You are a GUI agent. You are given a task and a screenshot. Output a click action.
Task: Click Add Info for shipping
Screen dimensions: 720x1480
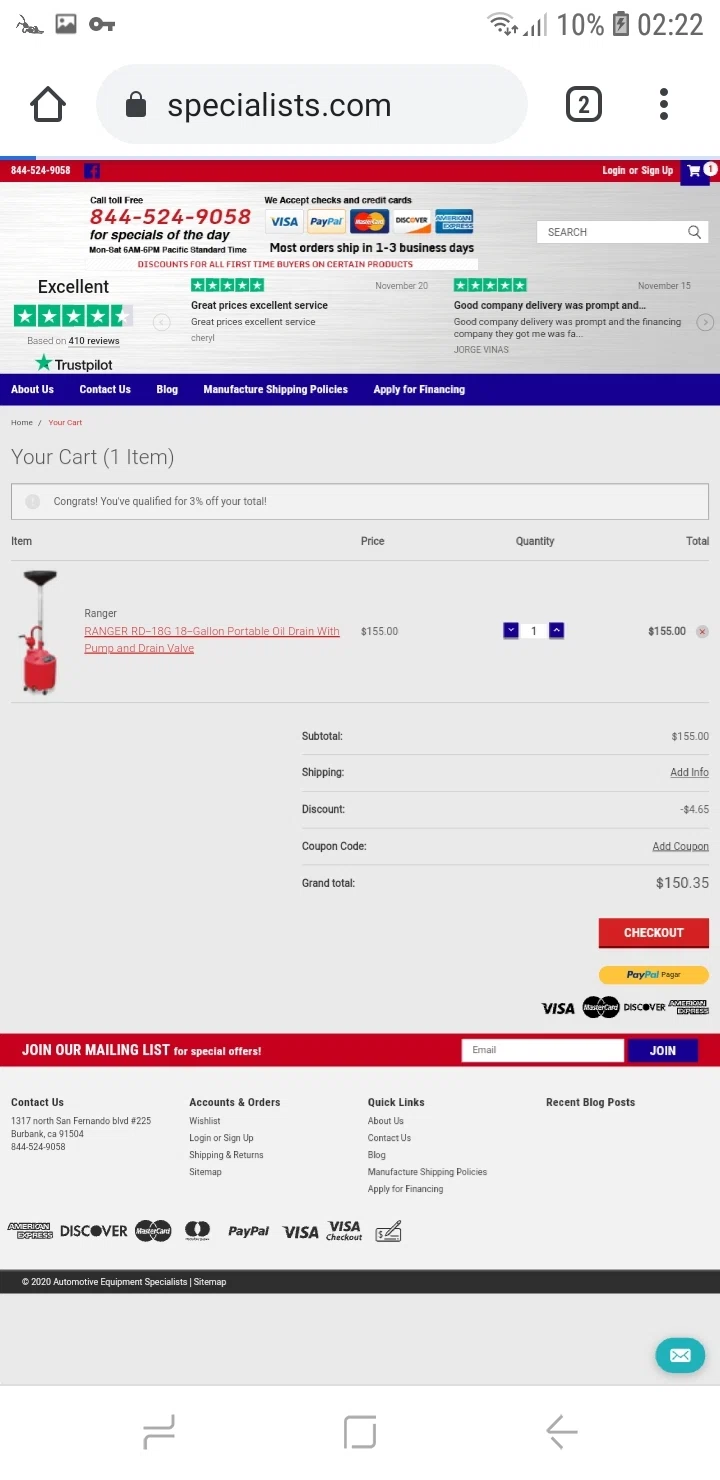tap(689, 773)
